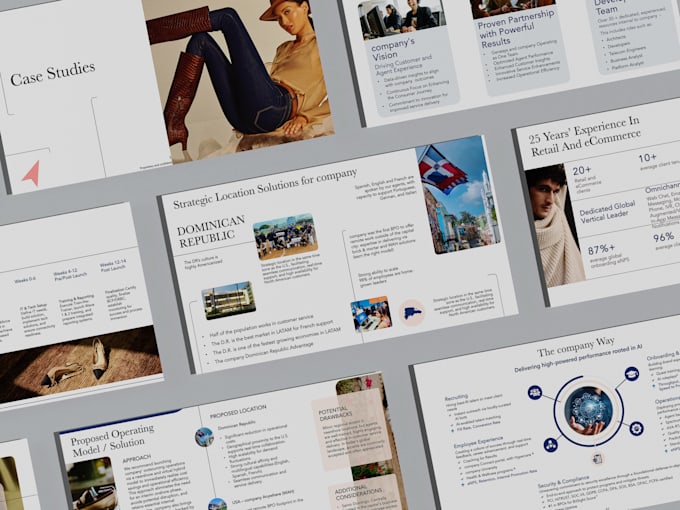Click the network nodes icon below the globe circle
This screenshot has width=680, height=510.
pos(551,445)
